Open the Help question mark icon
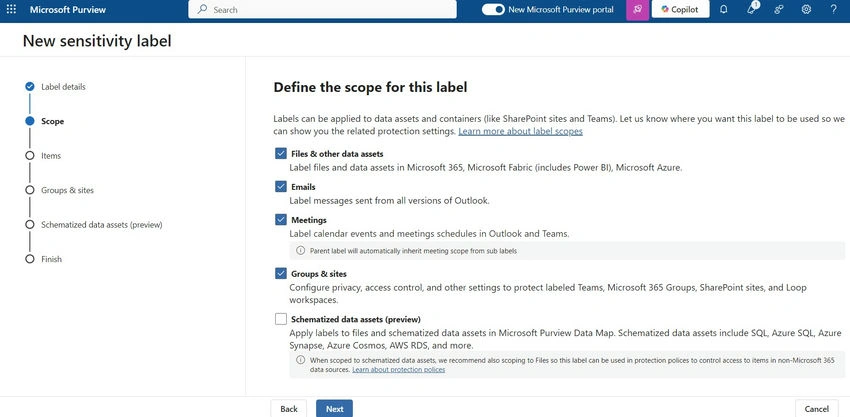Screen dimensions: 850x417 click(834, 9)
